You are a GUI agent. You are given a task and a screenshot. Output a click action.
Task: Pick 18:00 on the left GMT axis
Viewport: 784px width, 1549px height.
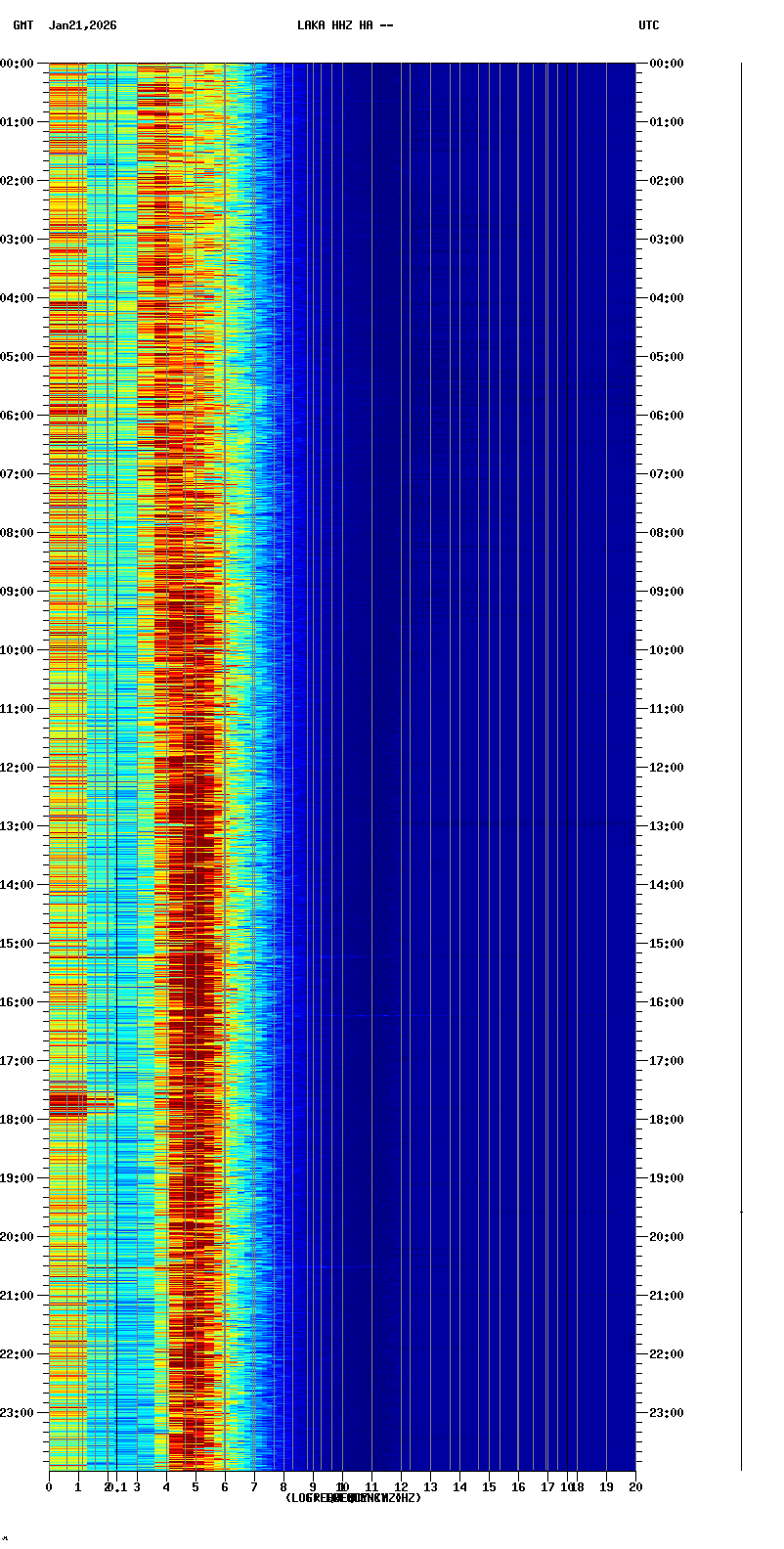[17, 1120]
